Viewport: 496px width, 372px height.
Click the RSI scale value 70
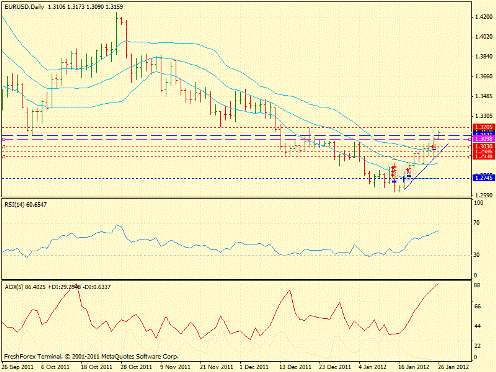(x=477, y=223)
